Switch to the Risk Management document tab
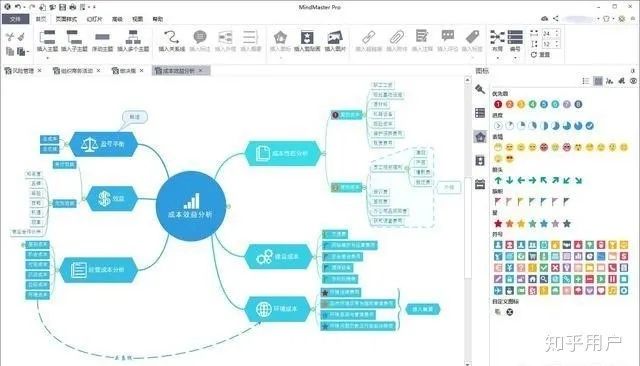 pyautogui.click(x=23, y=71)
